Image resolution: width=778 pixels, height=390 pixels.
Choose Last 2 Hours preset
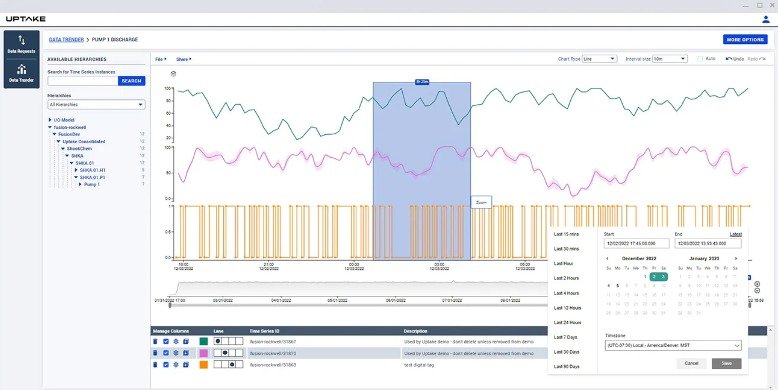coord(566,278)
